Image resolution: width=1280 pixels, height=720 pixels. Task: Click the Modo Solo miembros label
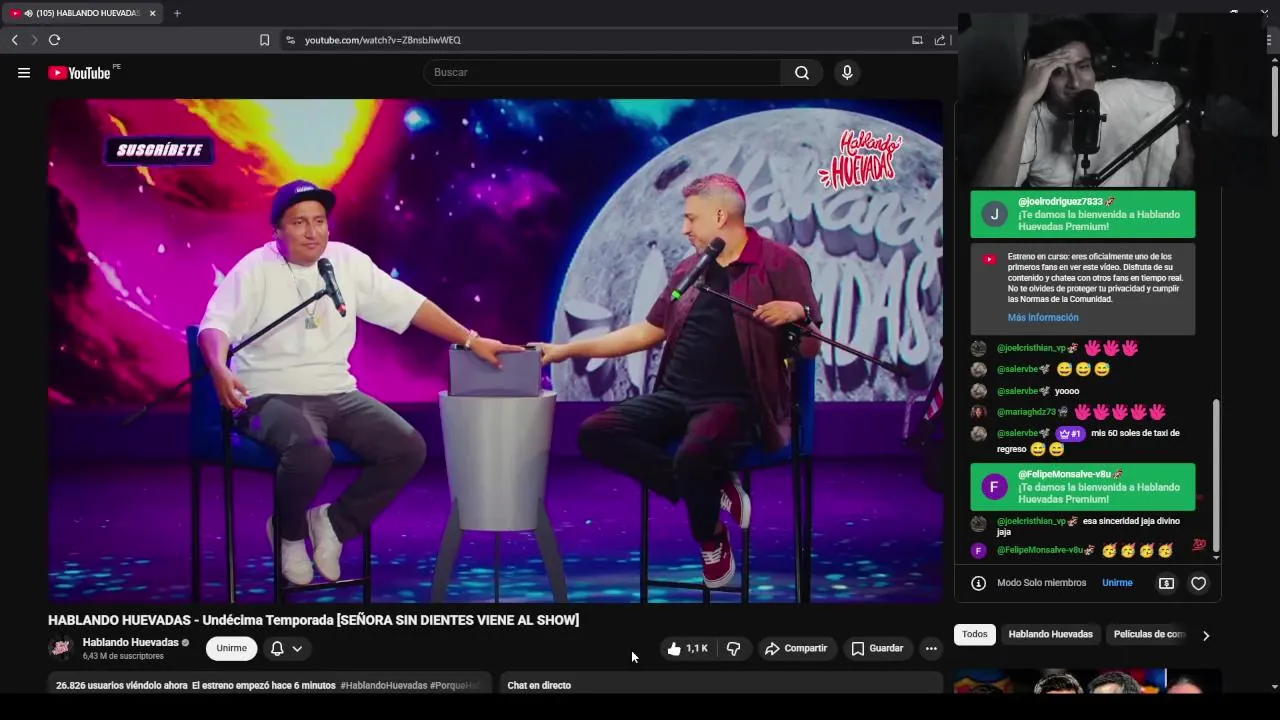point(1041,583)
